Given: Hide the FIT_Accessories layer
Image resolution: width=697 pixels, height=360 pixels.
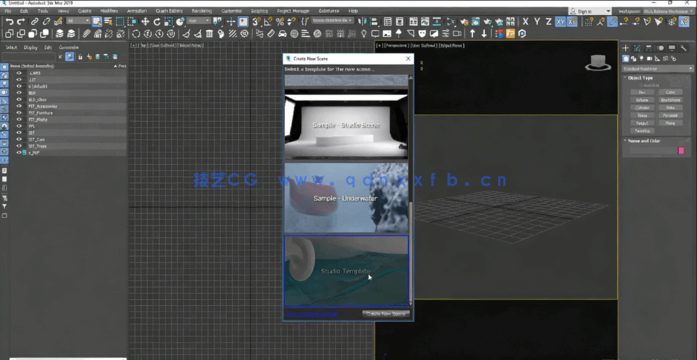Looking at the screenshot, I should tap(19, 106).
